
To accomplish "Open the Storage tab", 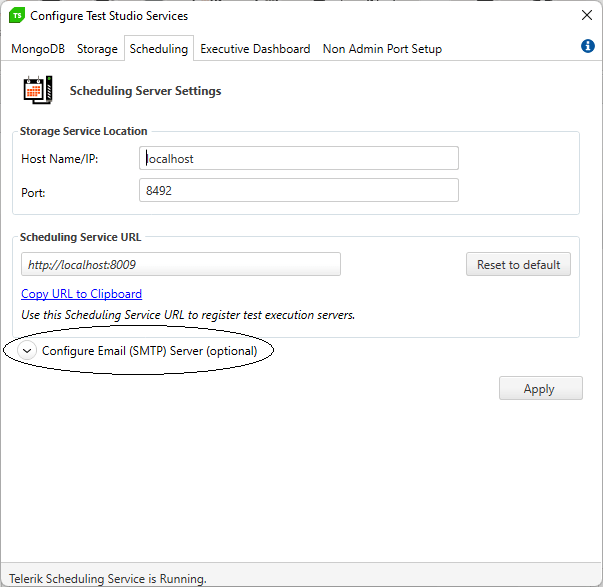I will tap(97, 49).
